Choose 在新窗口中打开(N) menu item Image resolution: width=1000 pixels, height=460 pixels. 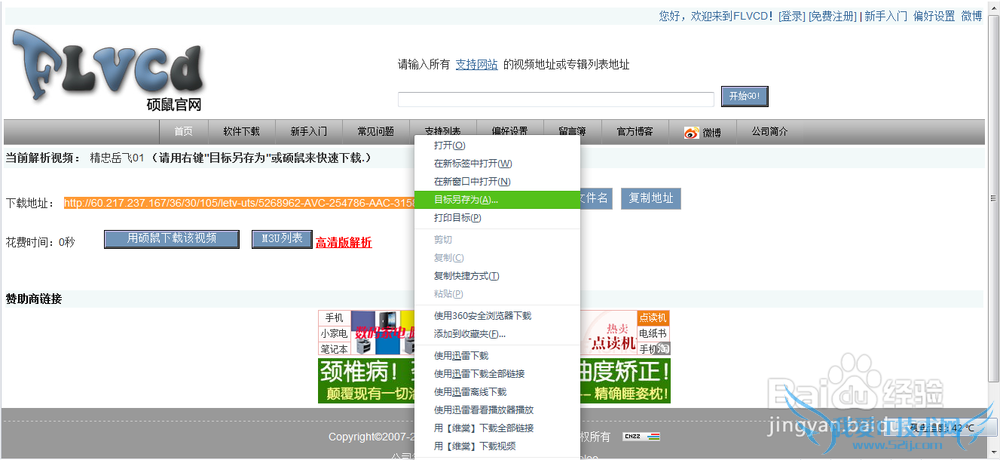(497, 181)
